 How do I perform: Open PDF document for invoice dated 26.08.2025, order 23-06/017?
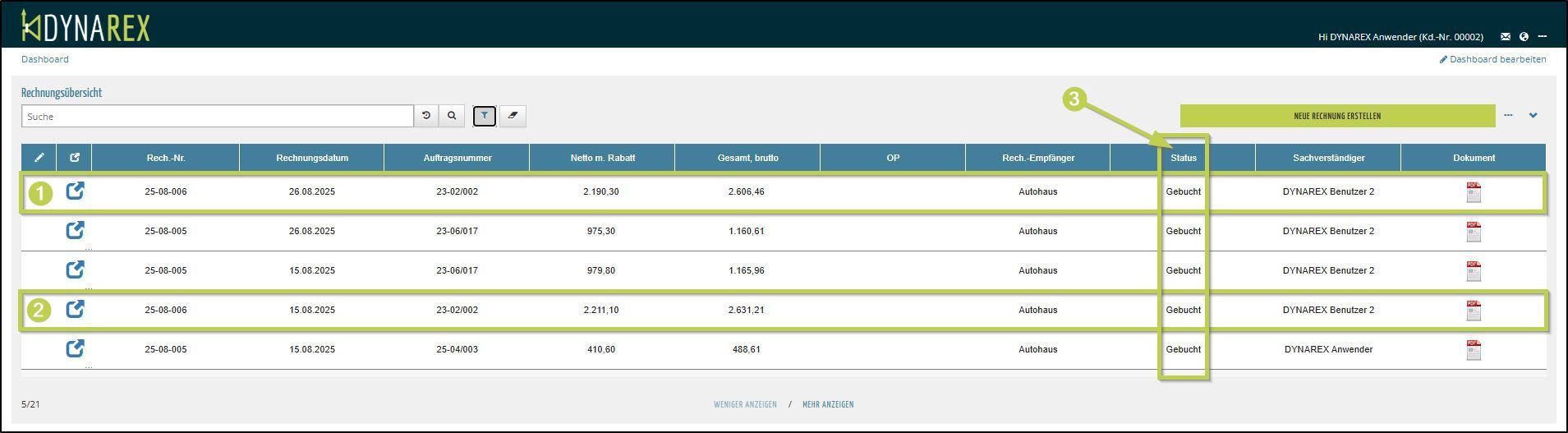(1473, 232)
